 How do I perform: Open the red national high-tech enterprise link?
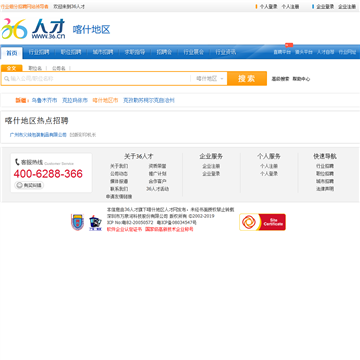pos(169,229)
